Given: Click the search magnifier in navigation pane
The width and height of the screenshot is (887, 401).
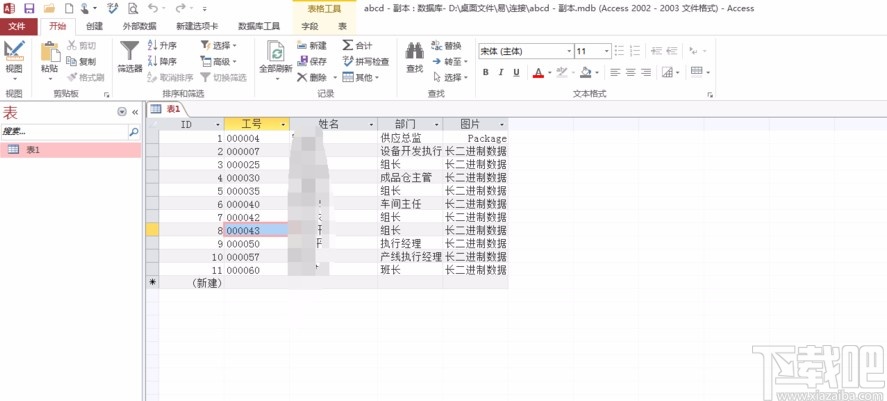Looking at the screenshot, I should [x=134, y=131].
